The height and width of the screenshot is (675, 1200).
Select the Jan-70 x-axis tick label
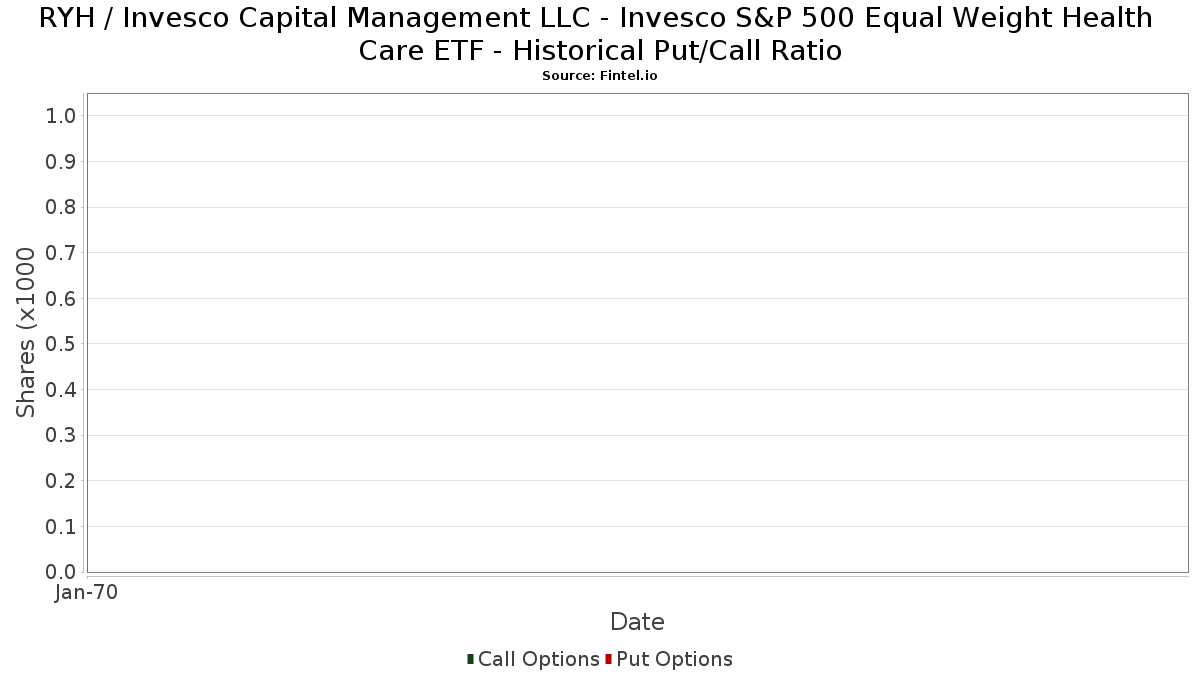point(86,592)
